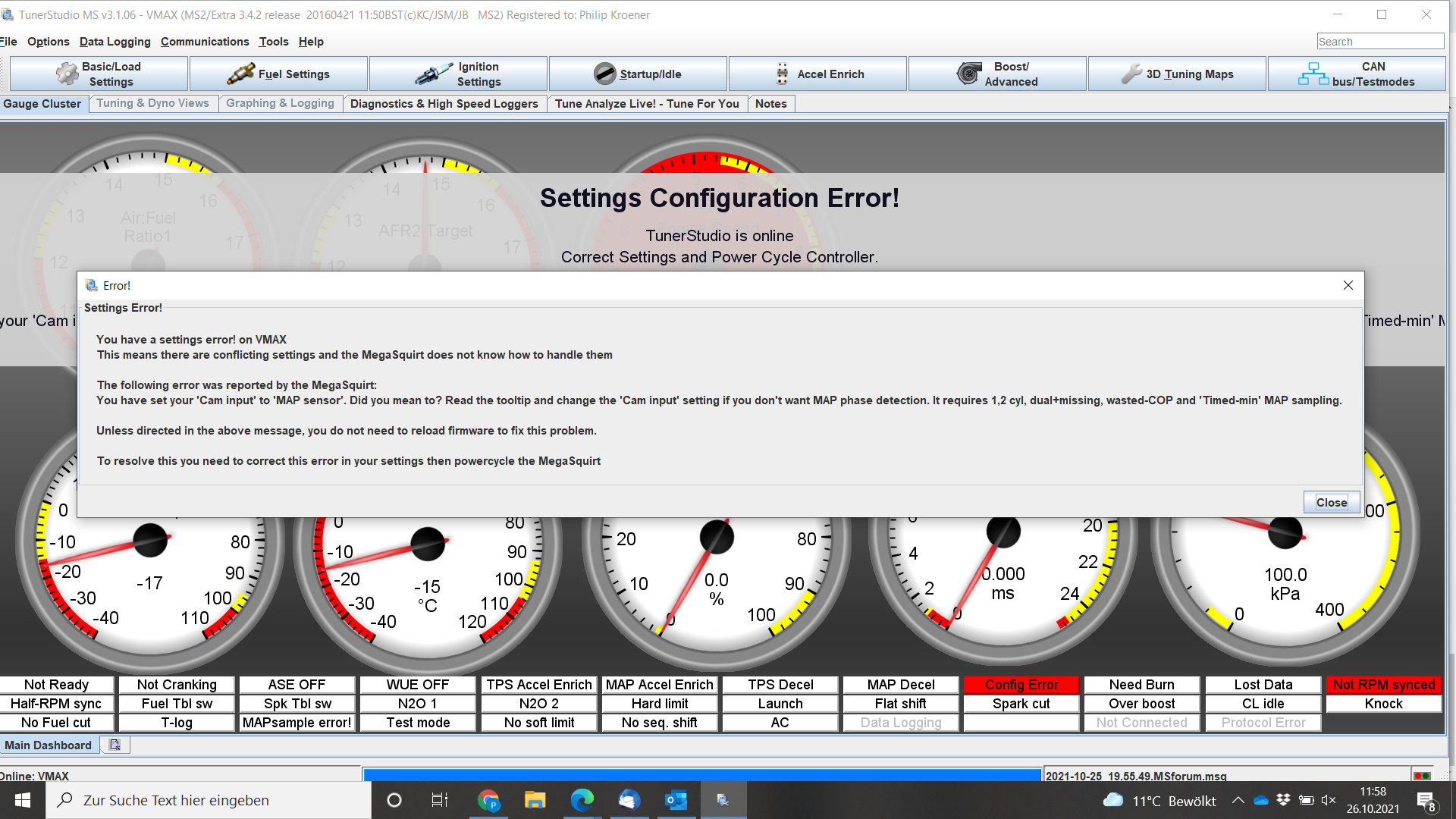Open Basic/Load Settings gear toolbar button
1456x819 pixels.
click(x=99, y=74)
